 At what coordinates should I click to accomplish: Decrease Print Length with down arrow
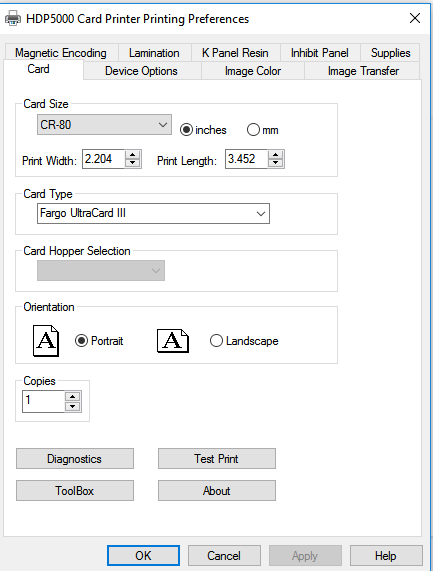pos(276,163)
